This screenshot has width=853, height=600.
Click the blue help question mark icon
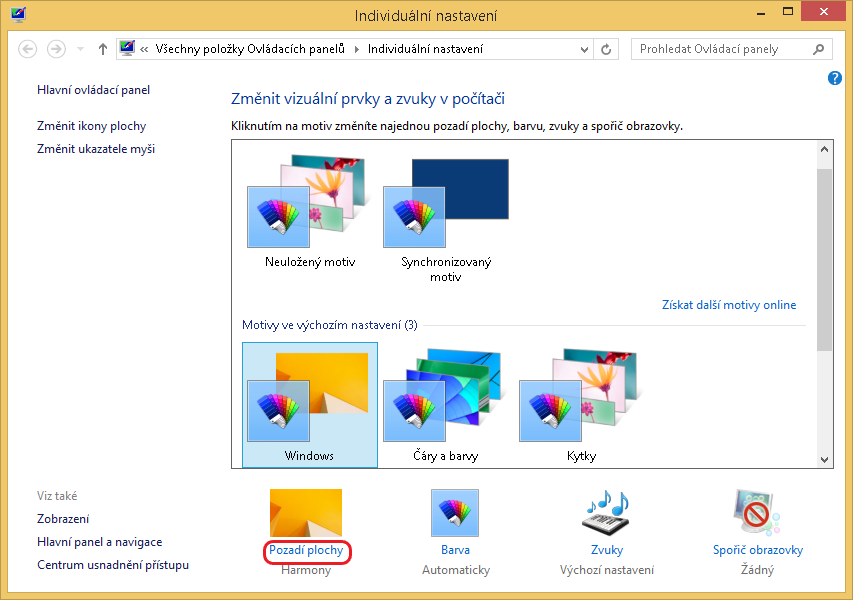(x=835, y=78)
